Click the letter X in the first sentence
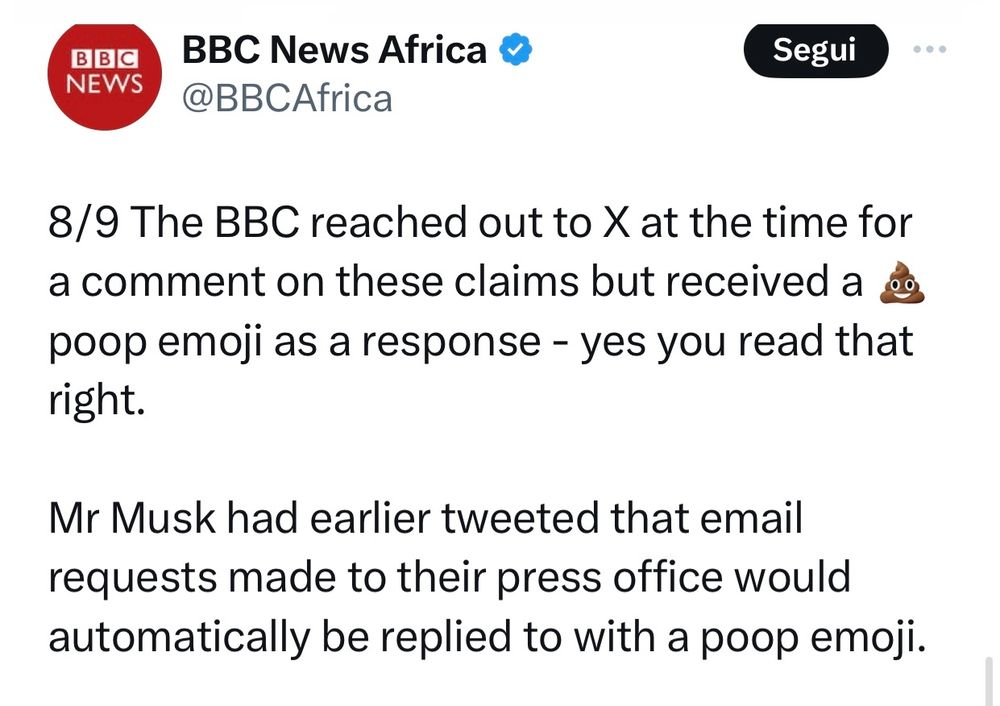 616,224
